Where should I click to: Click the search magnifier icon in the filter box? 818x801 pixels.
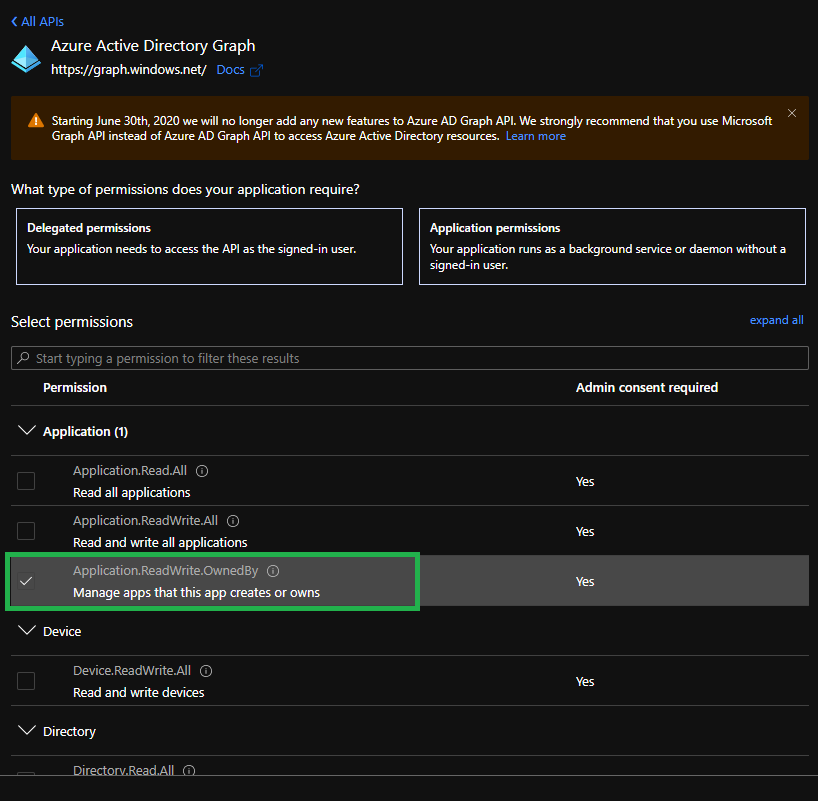click(23, 358)
